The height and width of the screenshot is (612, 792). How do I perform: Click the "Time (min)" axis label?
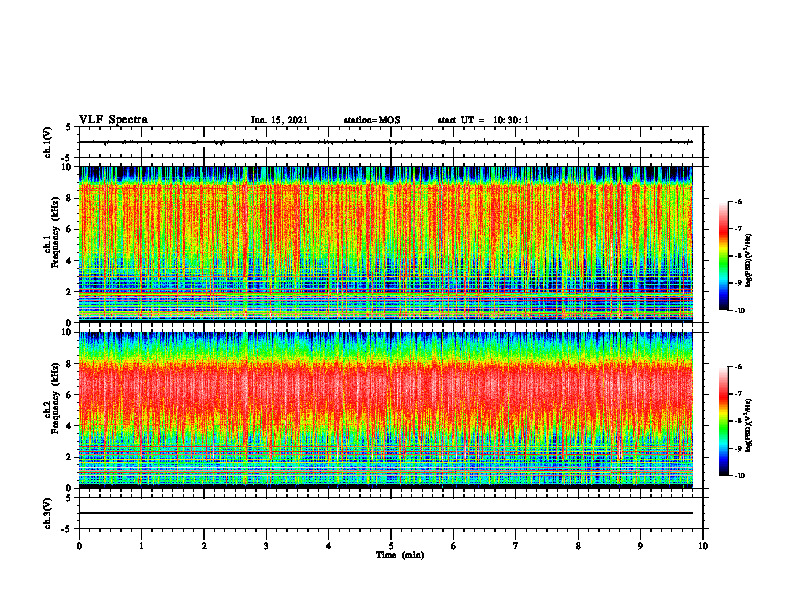pyautogui.click(x=400, y=555)
